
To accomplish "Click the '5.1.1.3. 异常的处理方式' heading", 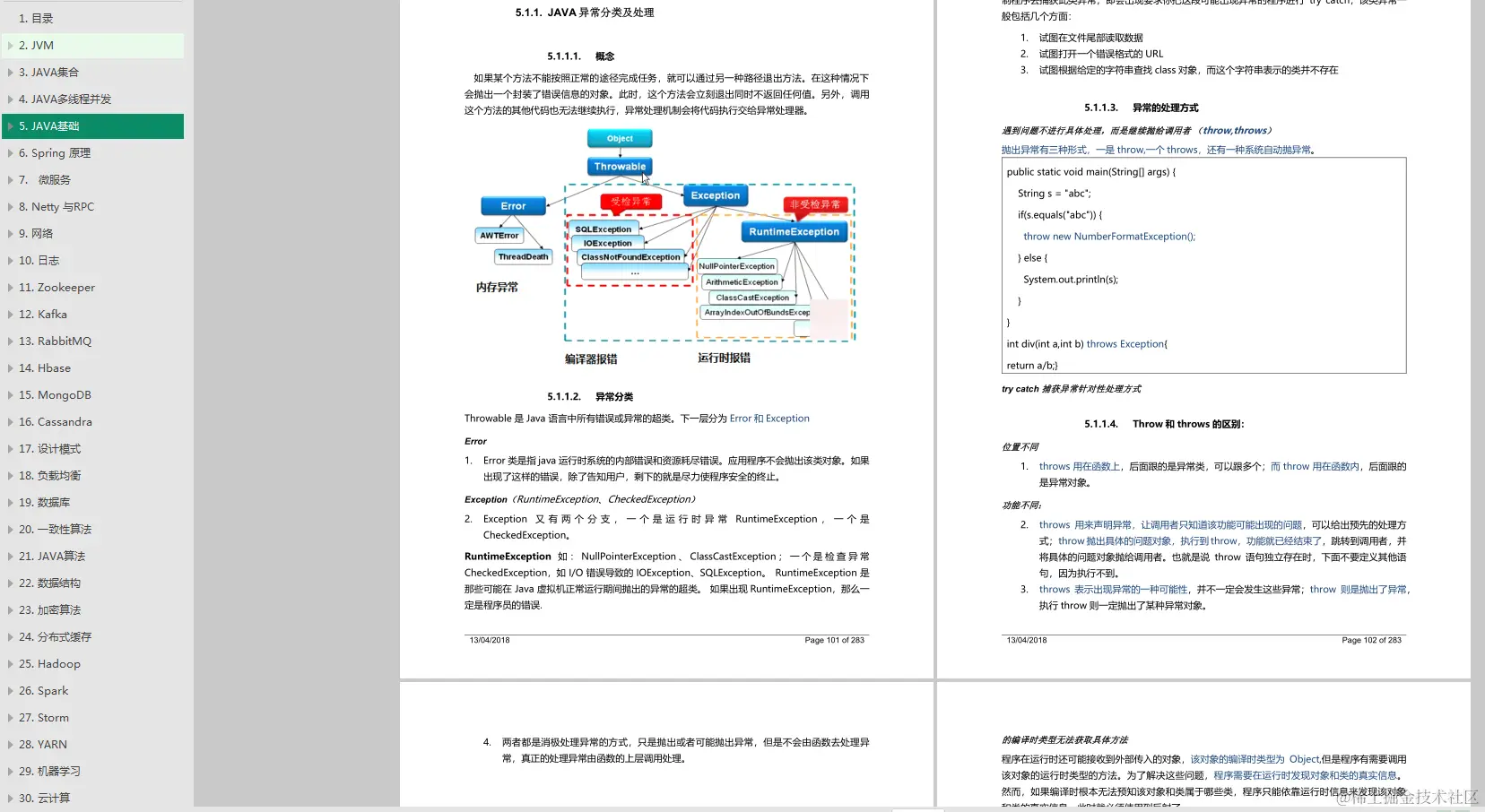I will 1141,108.
